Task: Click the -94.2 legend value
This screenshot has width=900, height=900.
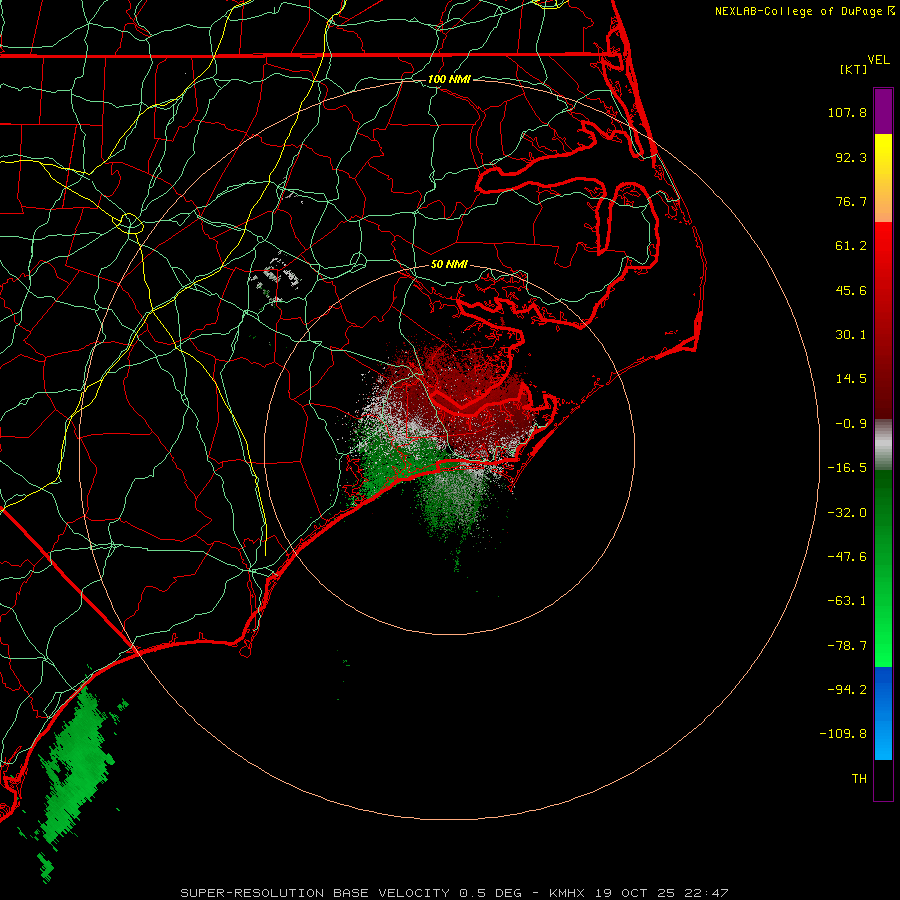Action: pyautogui.click(x=847, y=689)
